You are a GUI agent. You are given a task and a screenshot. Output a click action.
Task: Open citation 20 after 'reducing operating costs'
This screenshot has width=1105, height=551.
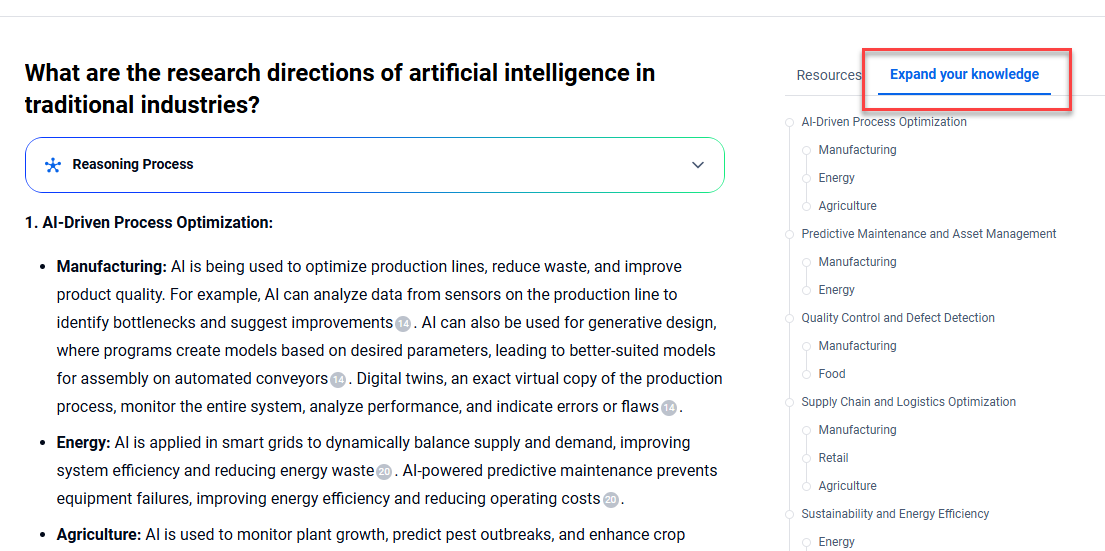(610, 499)
